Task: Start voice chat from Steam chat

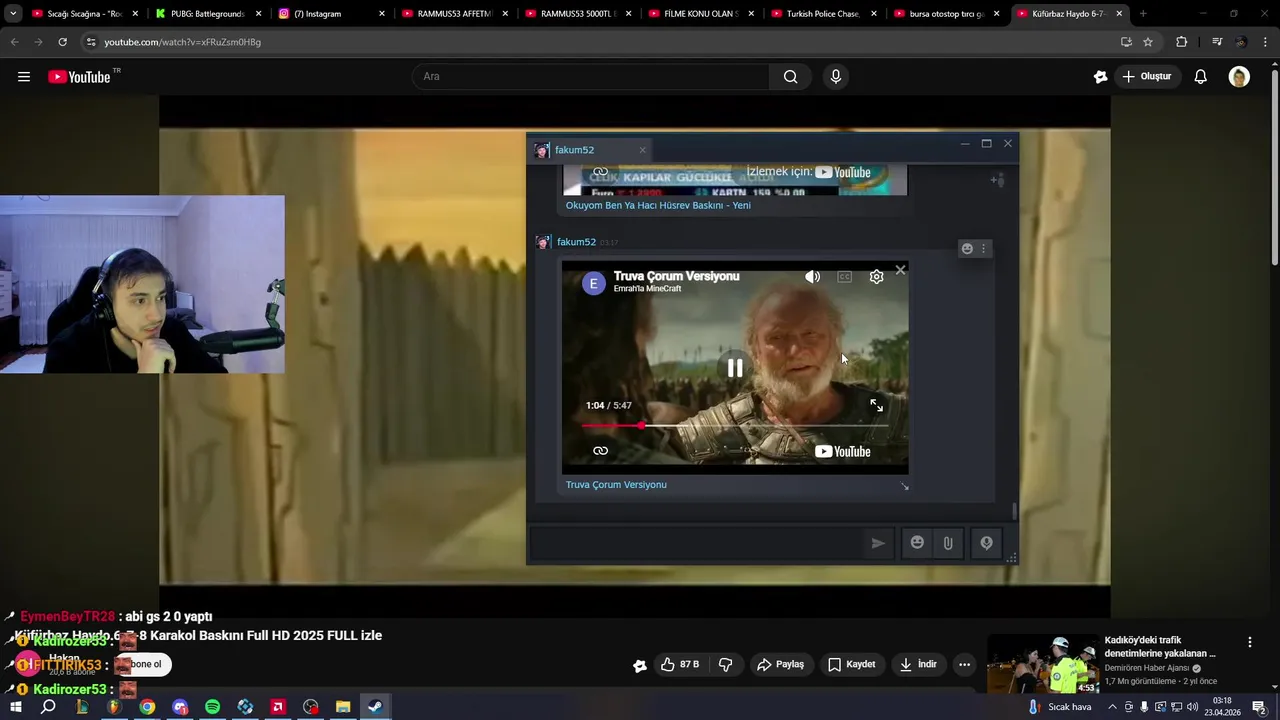Action: click(986, 543)
